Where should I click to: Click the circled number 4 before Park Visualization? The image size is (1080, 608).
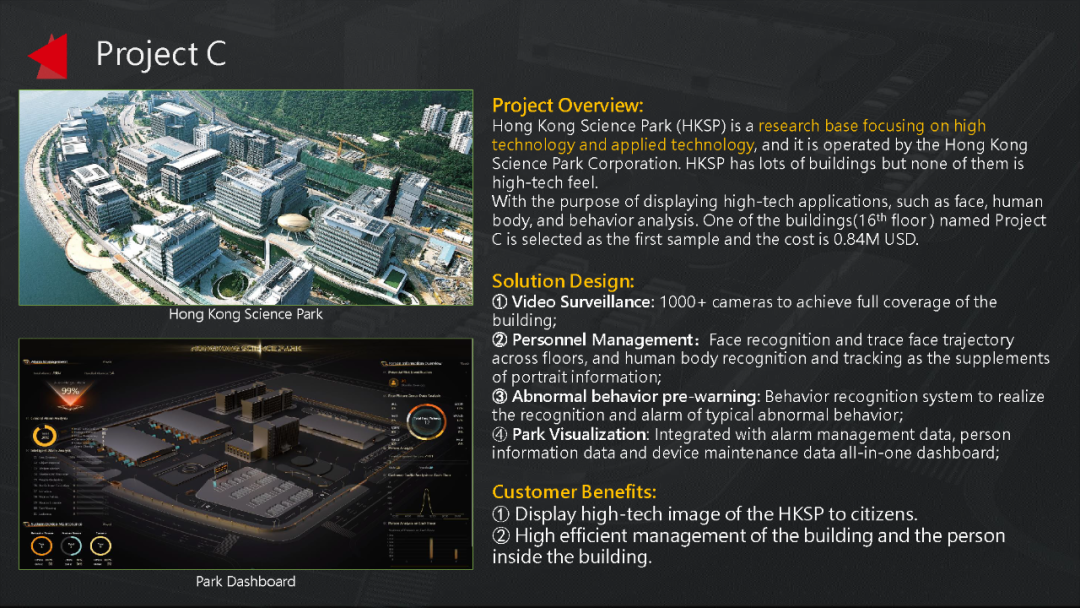(x=500, y=434)
